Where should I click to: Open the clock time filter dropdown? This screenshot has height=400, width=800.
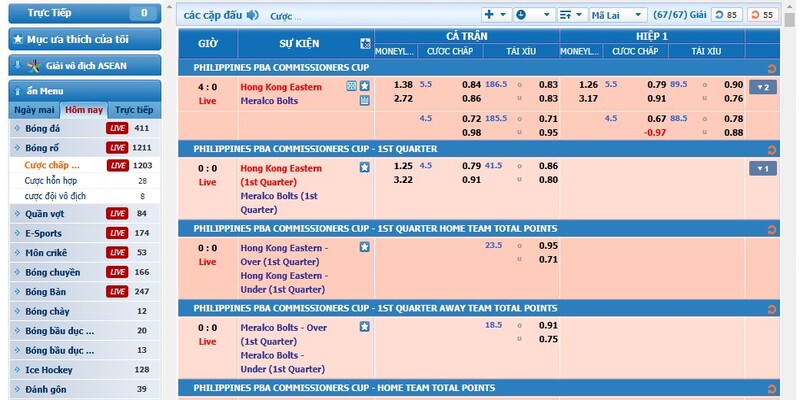coord(534,15)
